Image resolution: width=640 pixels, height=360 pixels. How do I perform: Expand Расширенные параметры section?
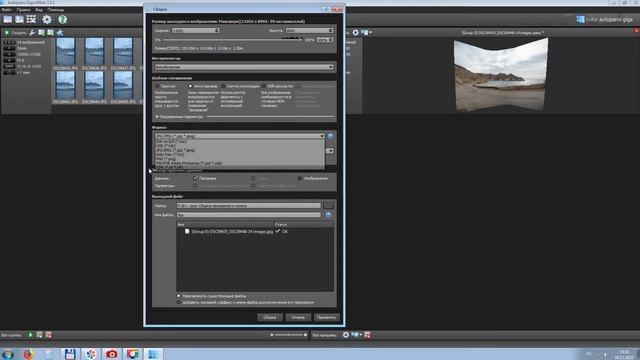click(x=157, y=117)
